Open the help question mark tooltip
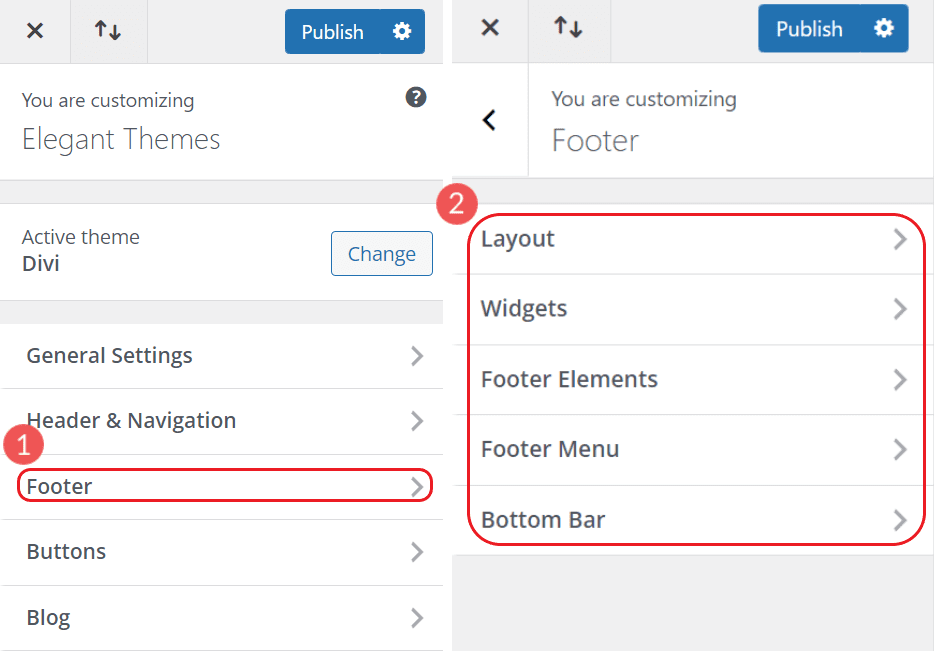Viewport: 934px width, 651px height. point(415,97)
